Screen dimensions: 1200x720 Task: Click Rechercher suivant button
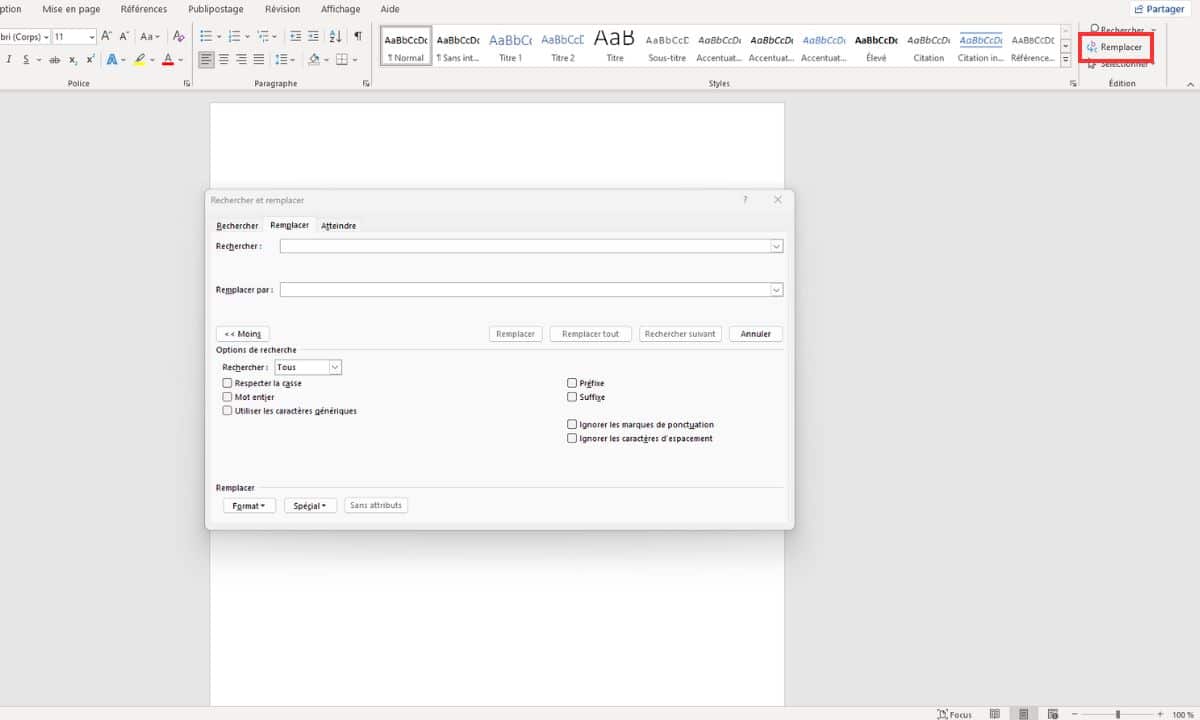point(680,334)
